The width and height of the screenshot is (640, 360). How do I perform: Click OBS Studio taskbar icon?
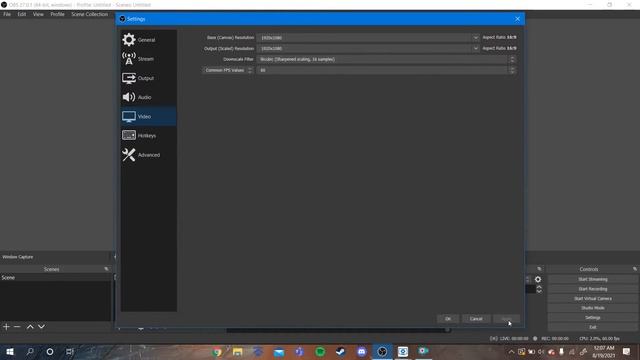point(382,351)
